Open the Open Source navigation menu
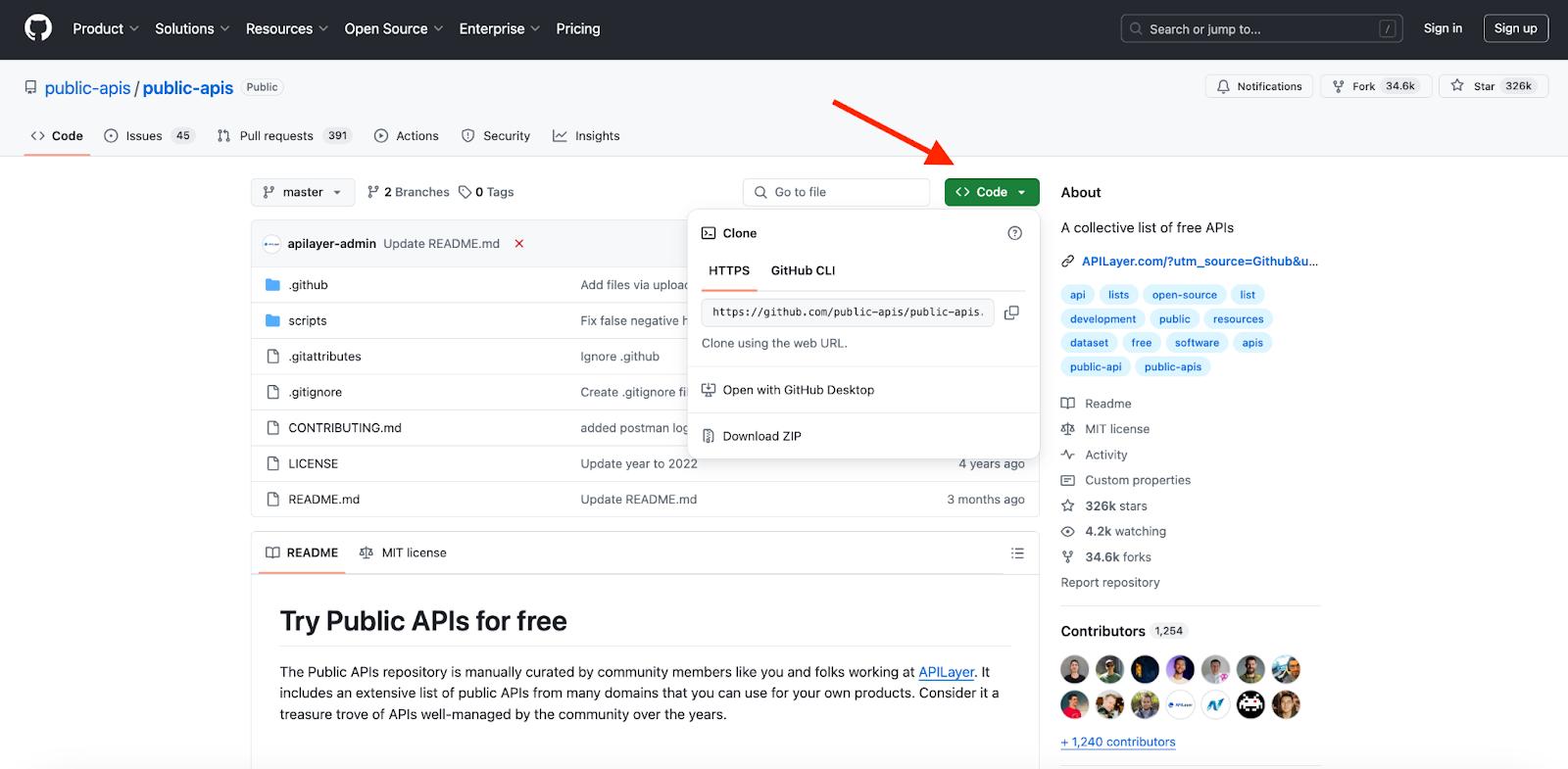This screenshot has width=1568, height=769. click(x=393, y=29)
